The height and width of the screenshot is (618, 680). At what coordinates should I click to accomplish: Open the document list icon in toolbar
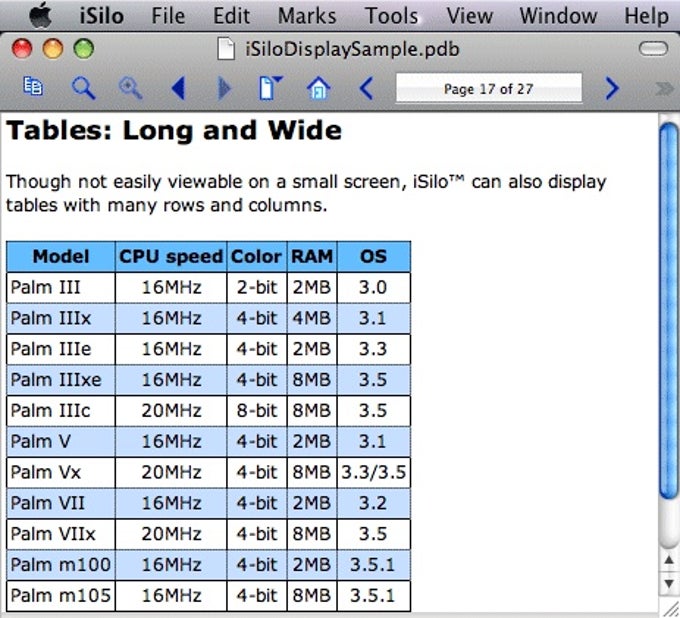point(33,87)
